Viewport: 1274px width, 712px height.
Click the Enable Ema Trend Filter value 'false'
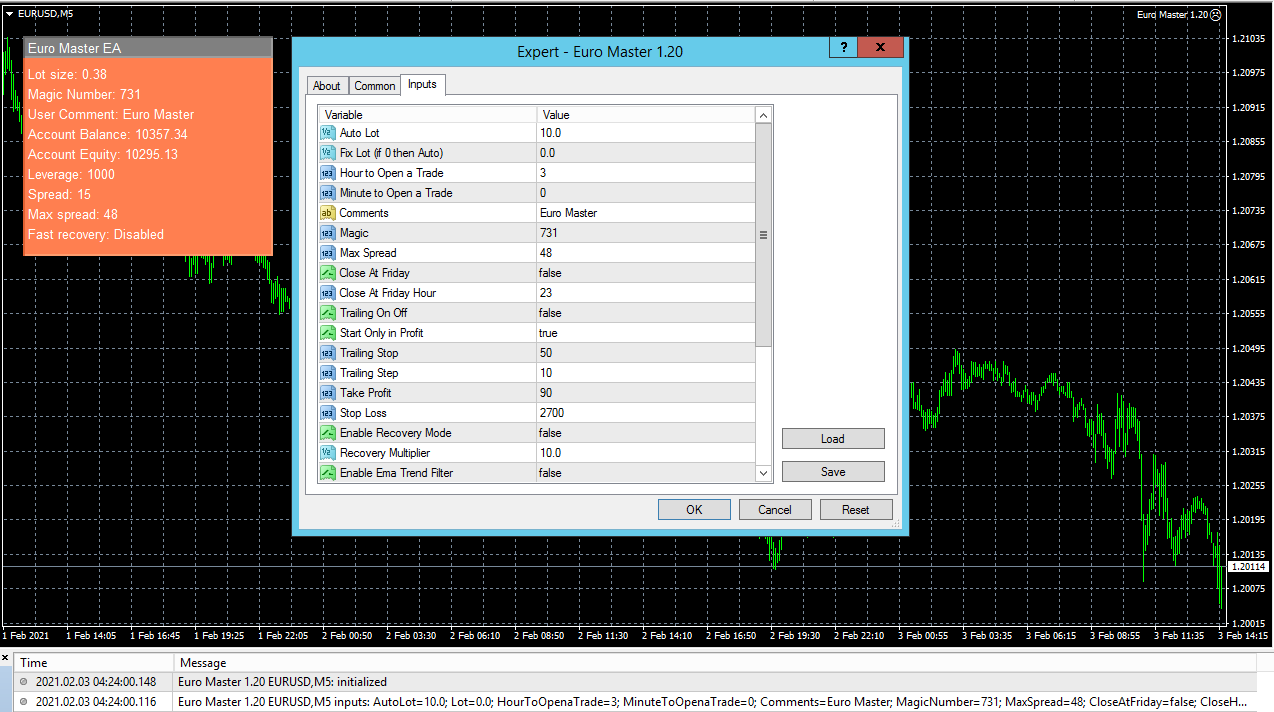550,473
